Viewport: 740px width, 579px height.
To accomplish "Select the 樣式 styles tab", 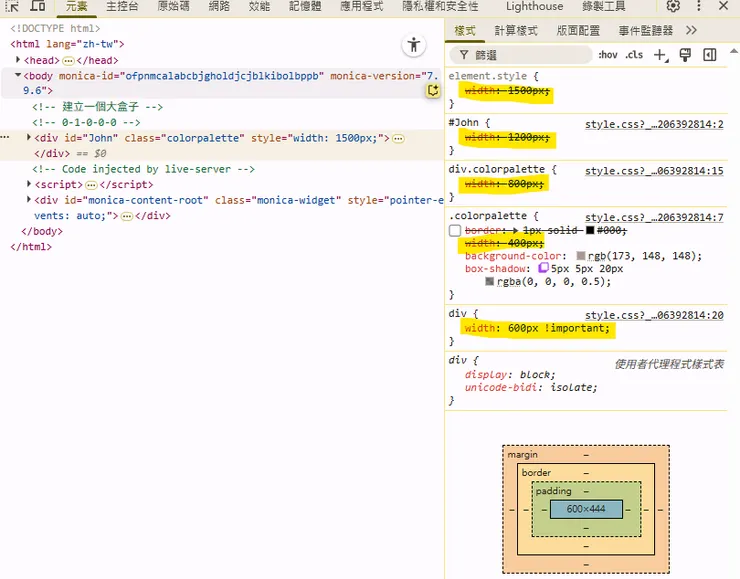I will (x=465, y=31).
